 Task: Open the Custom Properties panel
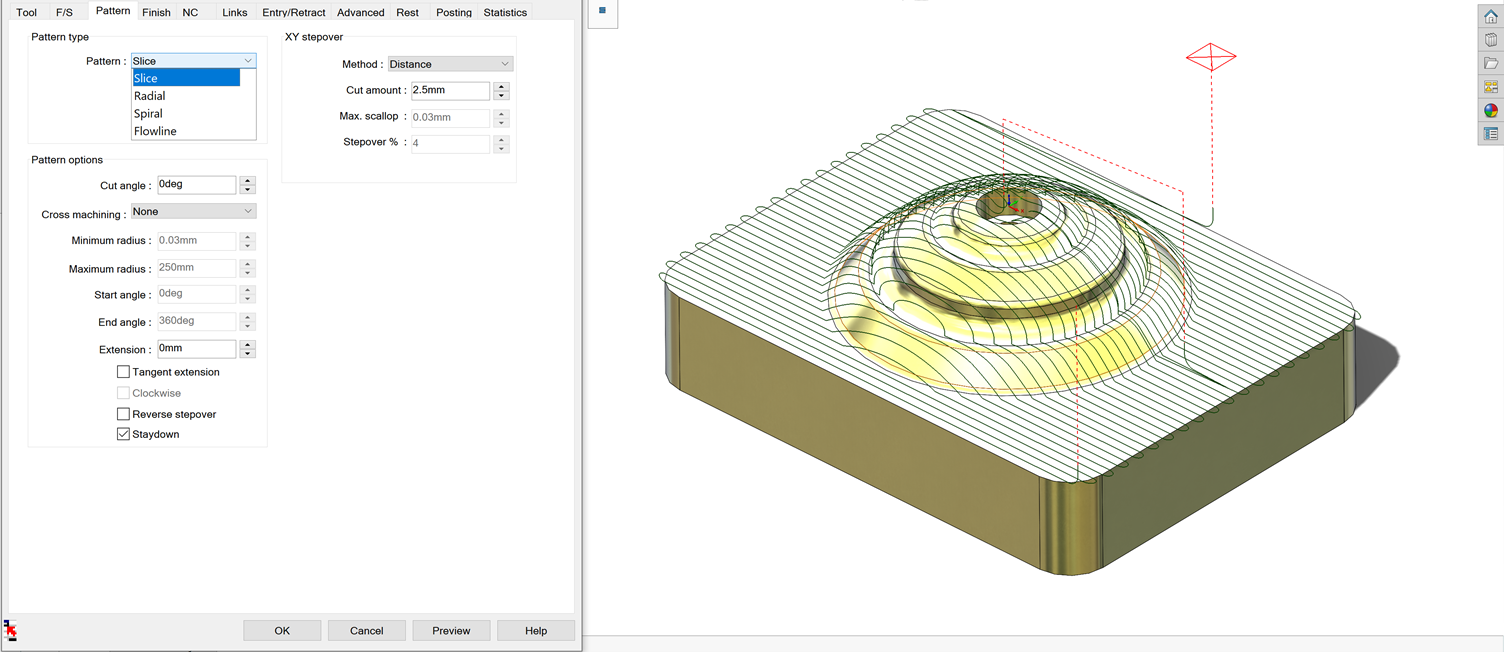(x=1490, y=133)
